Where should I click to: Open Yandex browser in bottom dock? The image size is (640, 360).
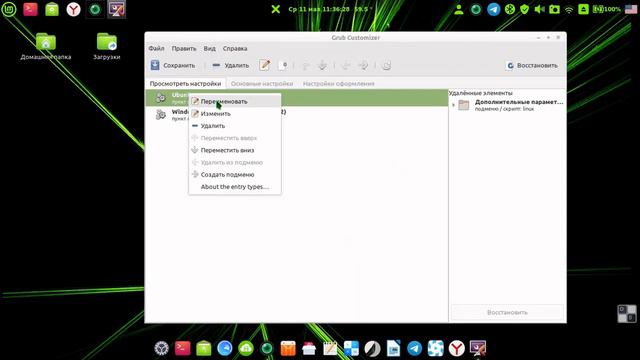(x=457, y=348)
